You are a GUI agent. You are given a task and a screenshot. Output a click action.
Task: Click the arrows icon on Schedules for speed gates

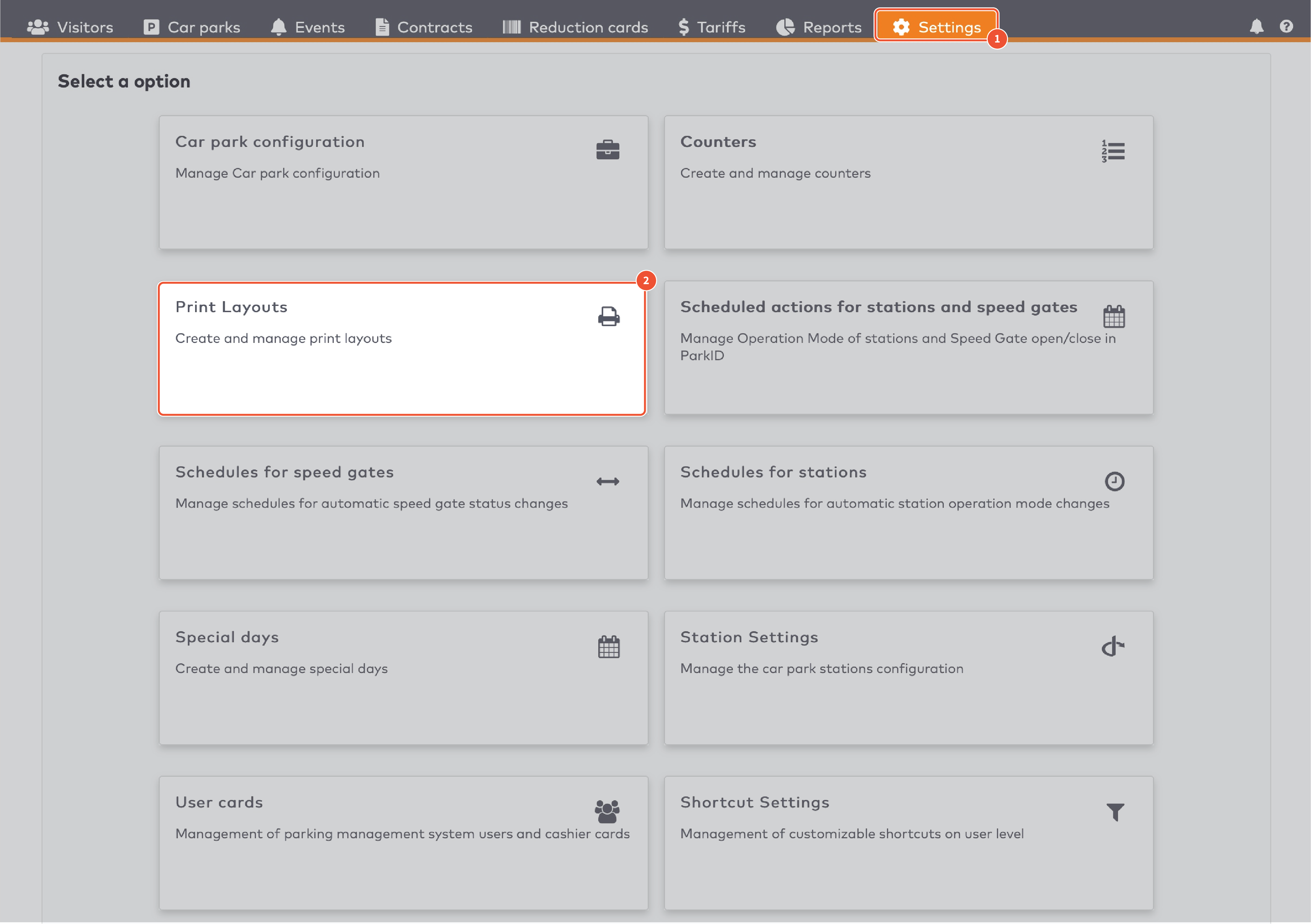pos(608,481)
